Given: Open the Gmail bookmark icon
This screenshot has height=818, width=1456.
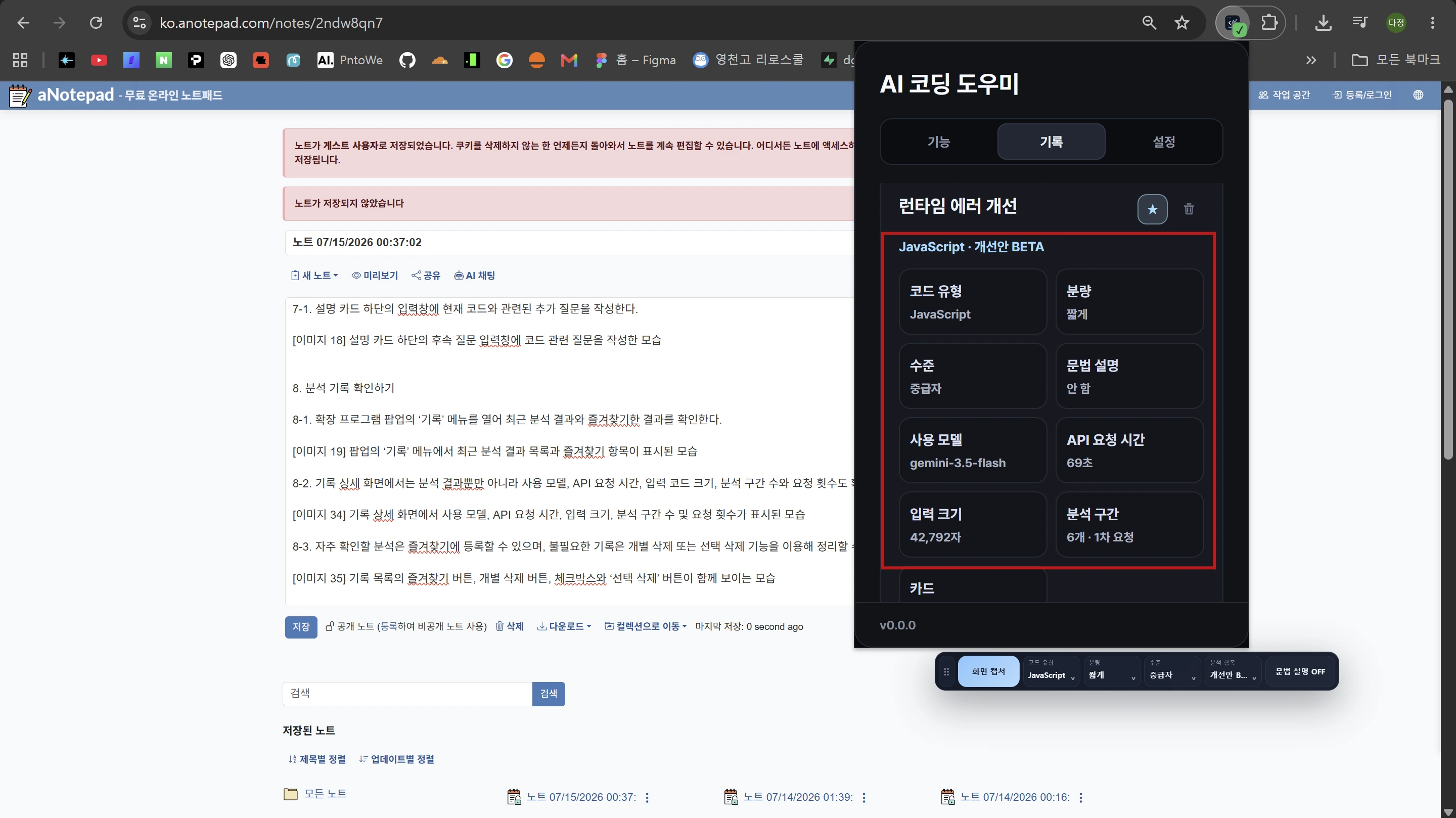Looking at the screenshot, I should (x=569, y=60).
